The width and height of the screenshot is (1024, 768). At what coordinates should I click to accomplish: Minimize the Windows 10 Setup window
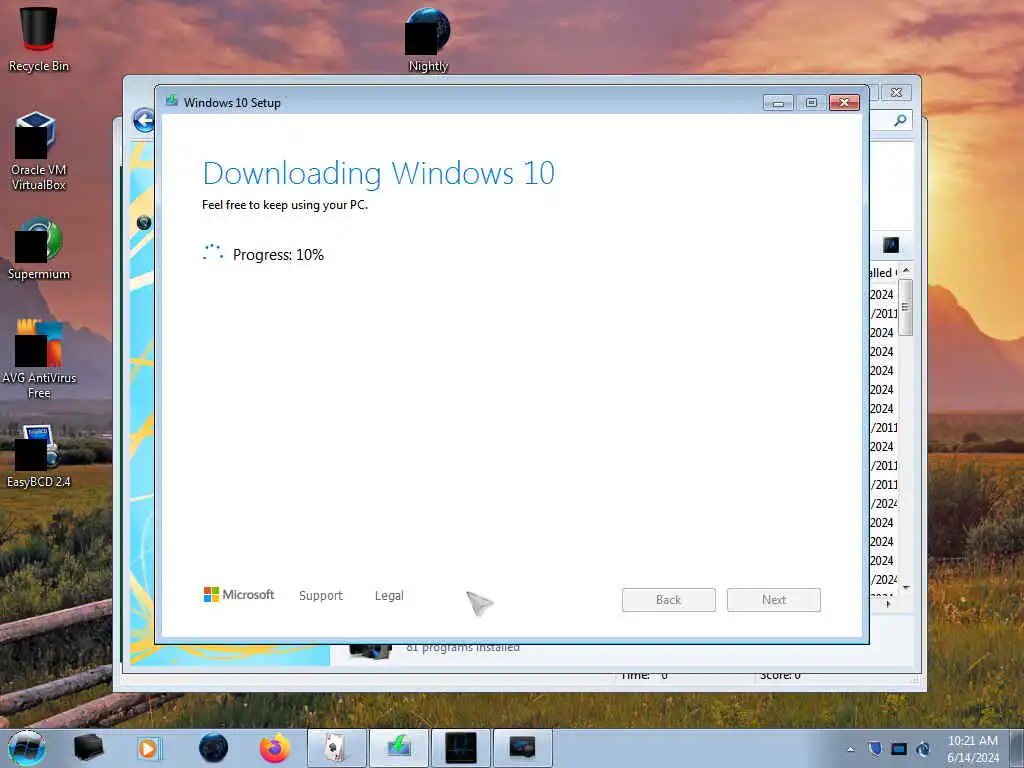coord(778,103)
